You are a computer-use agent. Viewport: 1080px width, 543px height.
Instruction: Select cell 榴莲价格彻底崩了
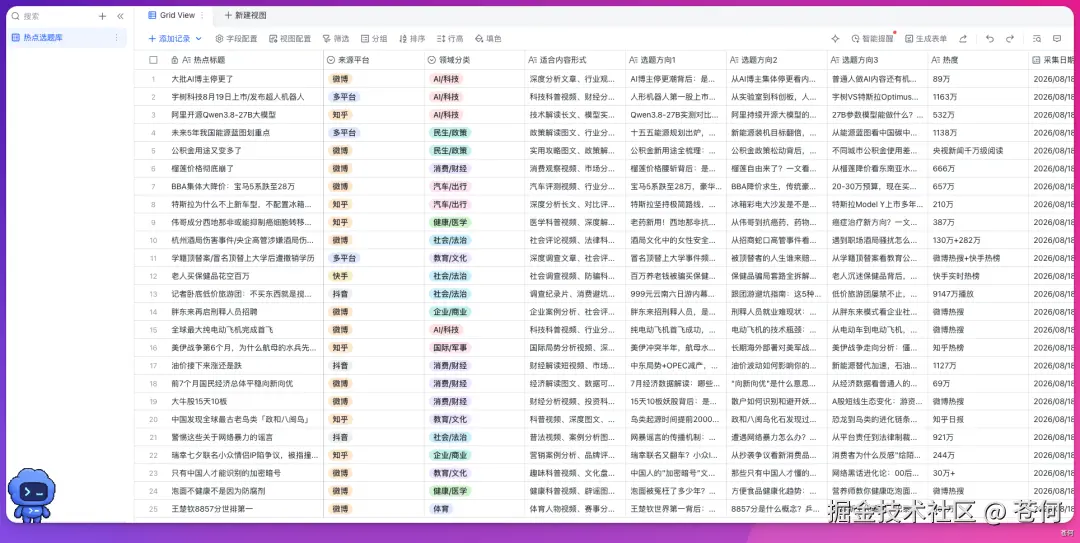(245, 168)
